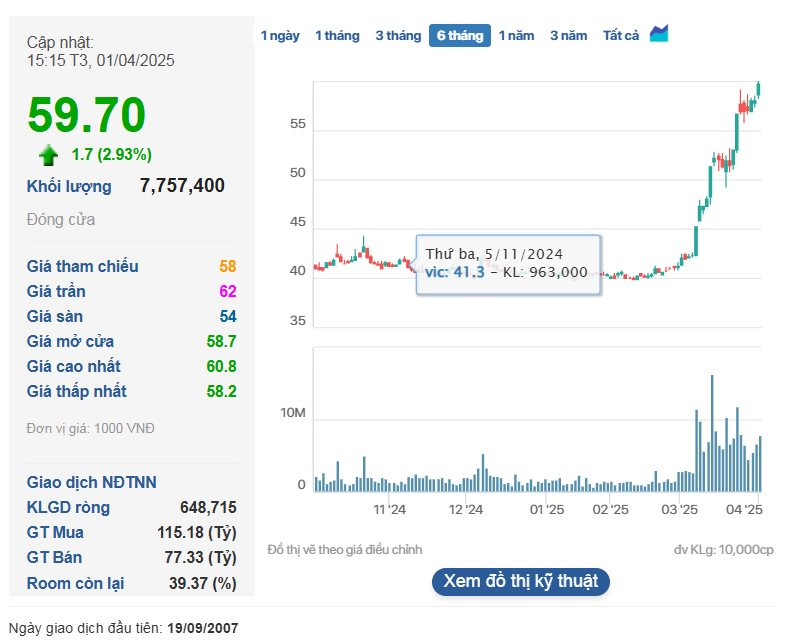This screenshot has height=643, width=789.
Task: Click the latest candlestick at chart's top right
Action: pos(759,89)
